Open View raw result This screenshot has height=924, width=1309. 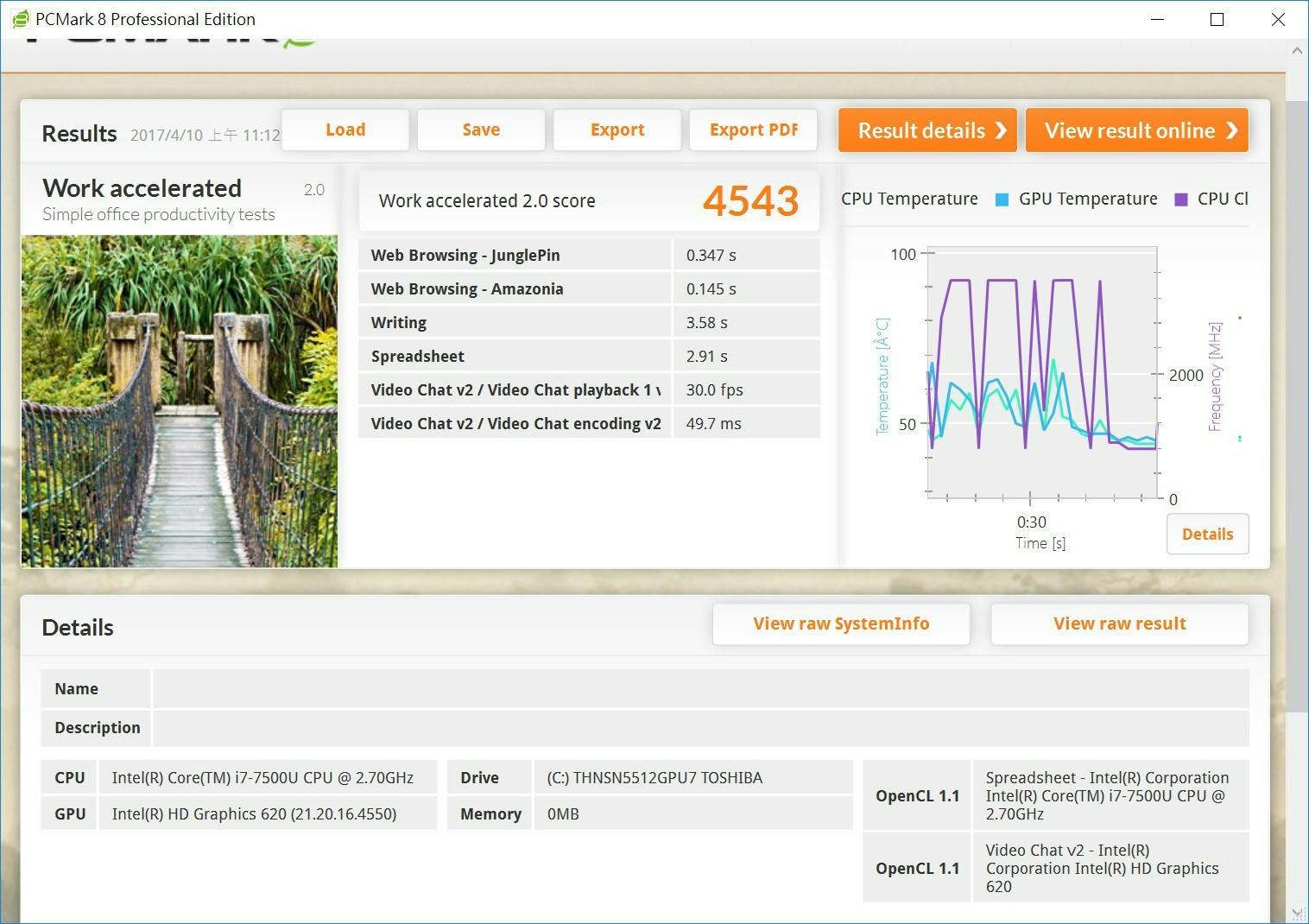point(1119,623)
